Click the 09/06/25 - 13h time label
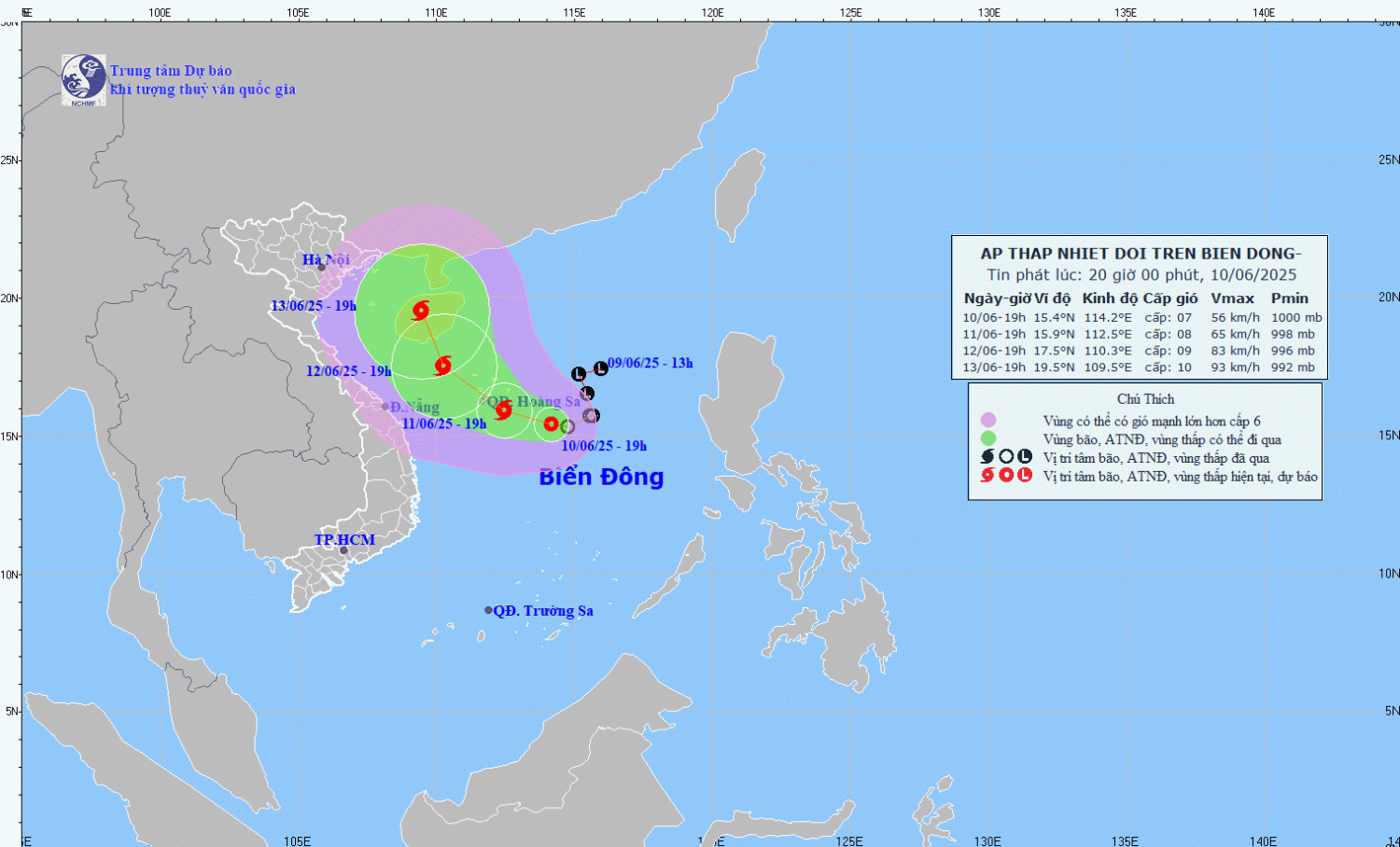This screenshot has width=1400, height=847. tap(651, 363)
